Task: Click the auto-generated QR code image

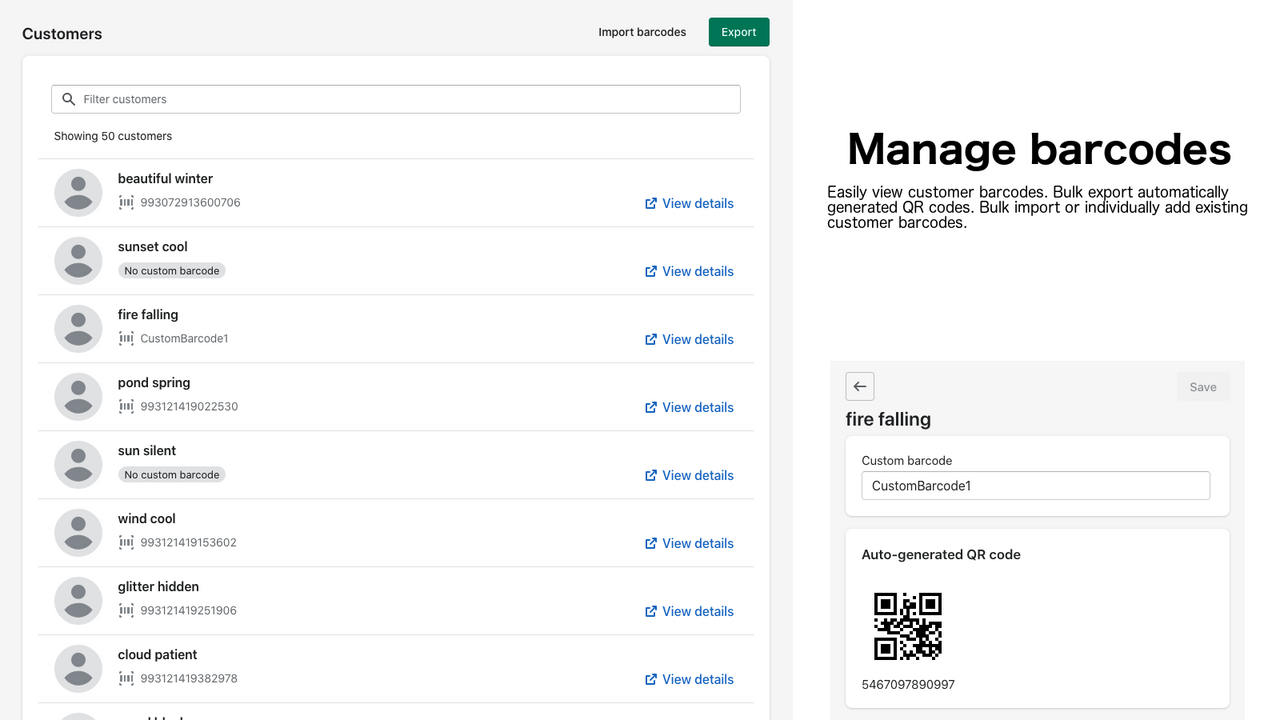Action: (907, 625)
